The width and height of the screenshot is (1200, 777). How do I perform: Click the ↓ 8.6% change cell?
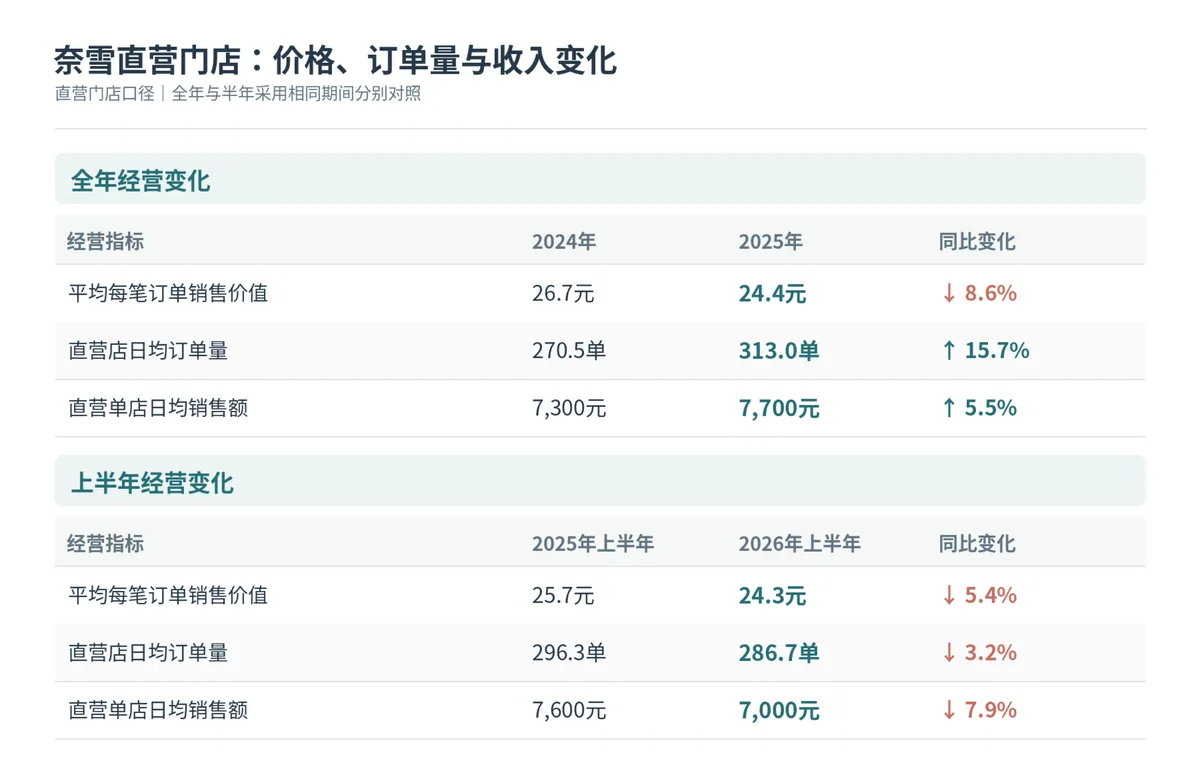tap(979, 293)
